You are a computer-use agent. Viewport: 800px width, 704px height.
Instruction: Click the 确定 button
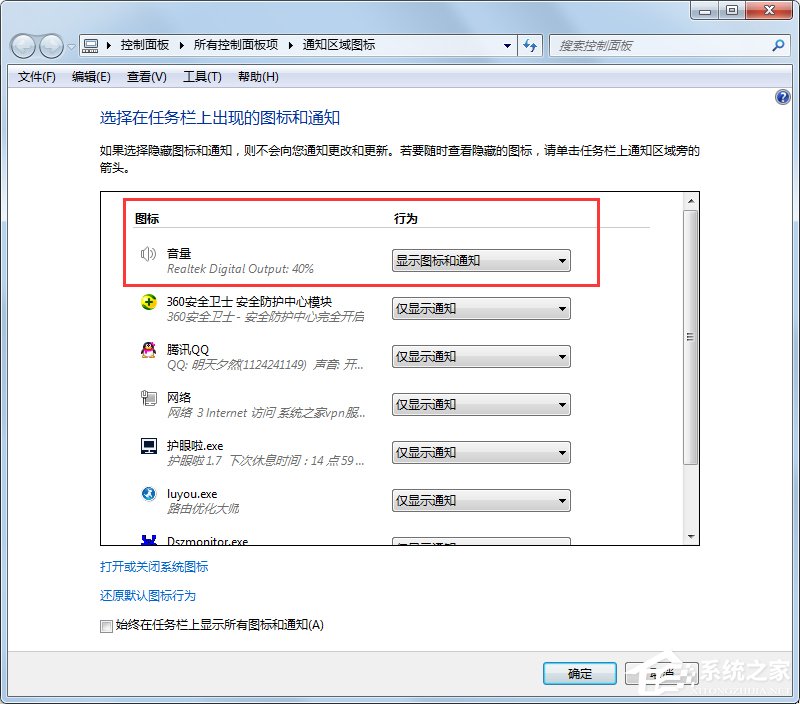578,673
